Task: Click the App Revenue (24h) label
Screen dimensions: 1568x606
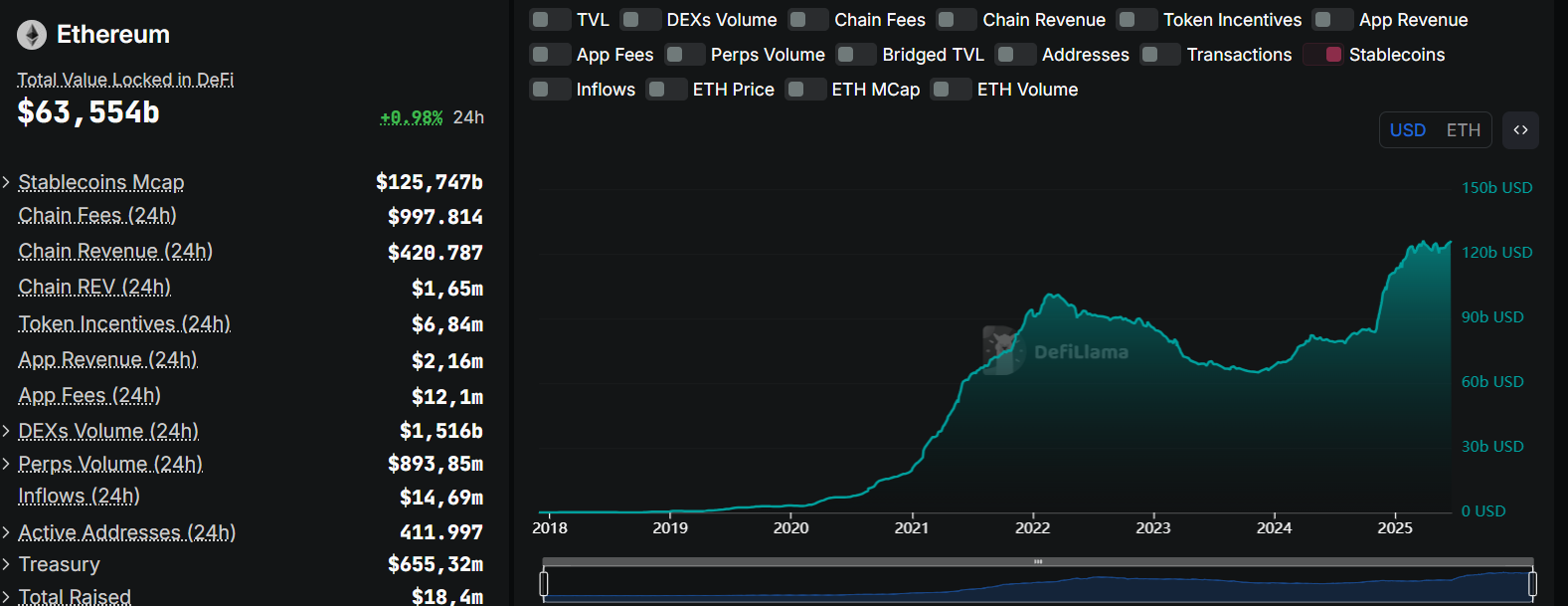Action: click(107, 360)
